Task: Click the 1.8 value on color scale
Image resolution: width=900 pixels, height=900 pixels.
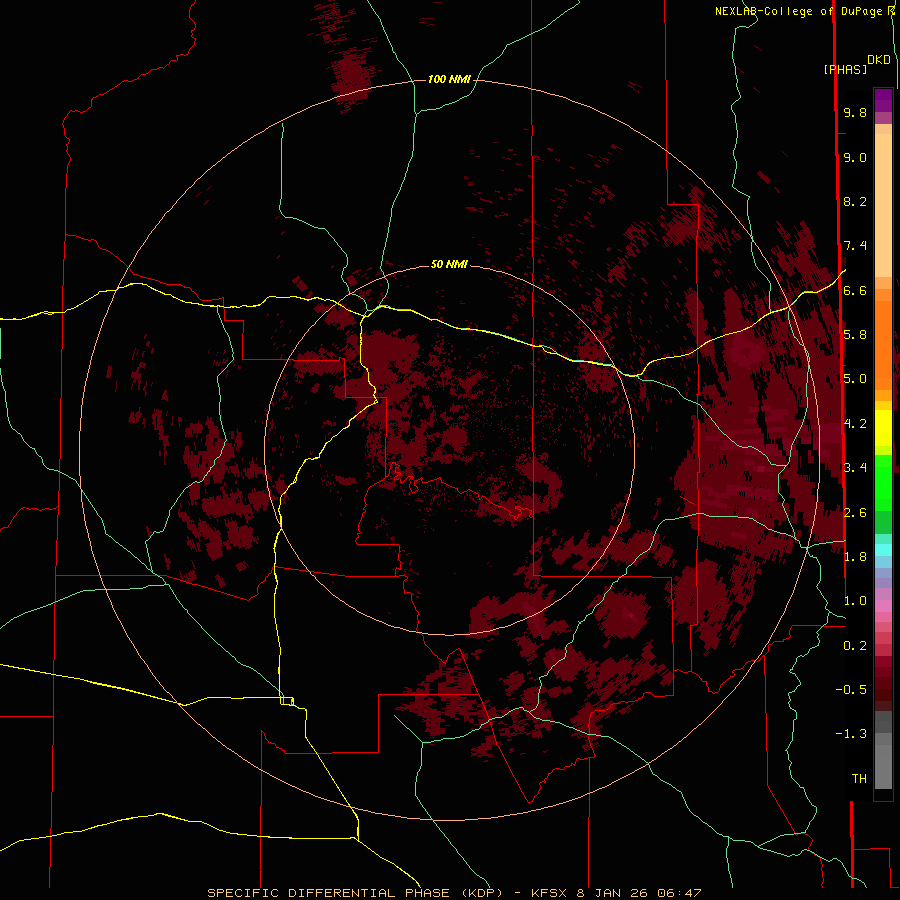Action: tap(855, 557)
